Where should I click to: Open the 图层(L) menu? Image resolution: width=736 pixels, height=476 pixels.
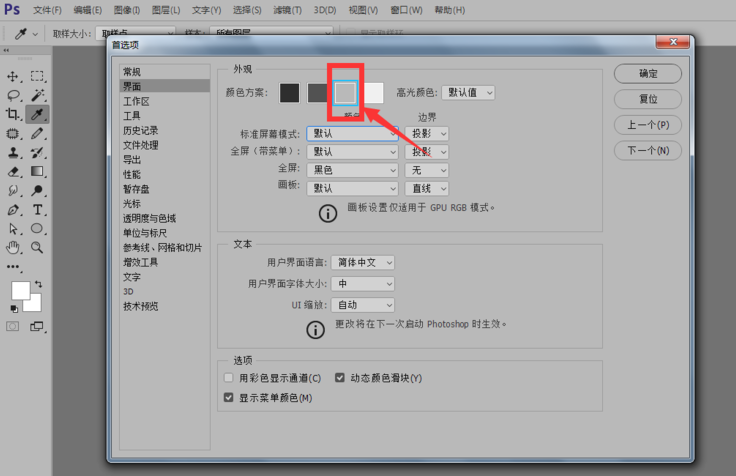[166, 10]
